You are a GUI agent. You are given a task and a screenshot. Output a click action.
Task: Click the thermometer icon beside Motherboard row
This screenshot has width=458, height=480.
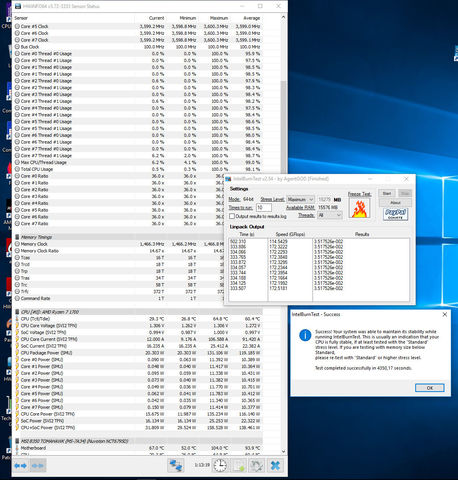pyautogui.click(x=17, y=448)
